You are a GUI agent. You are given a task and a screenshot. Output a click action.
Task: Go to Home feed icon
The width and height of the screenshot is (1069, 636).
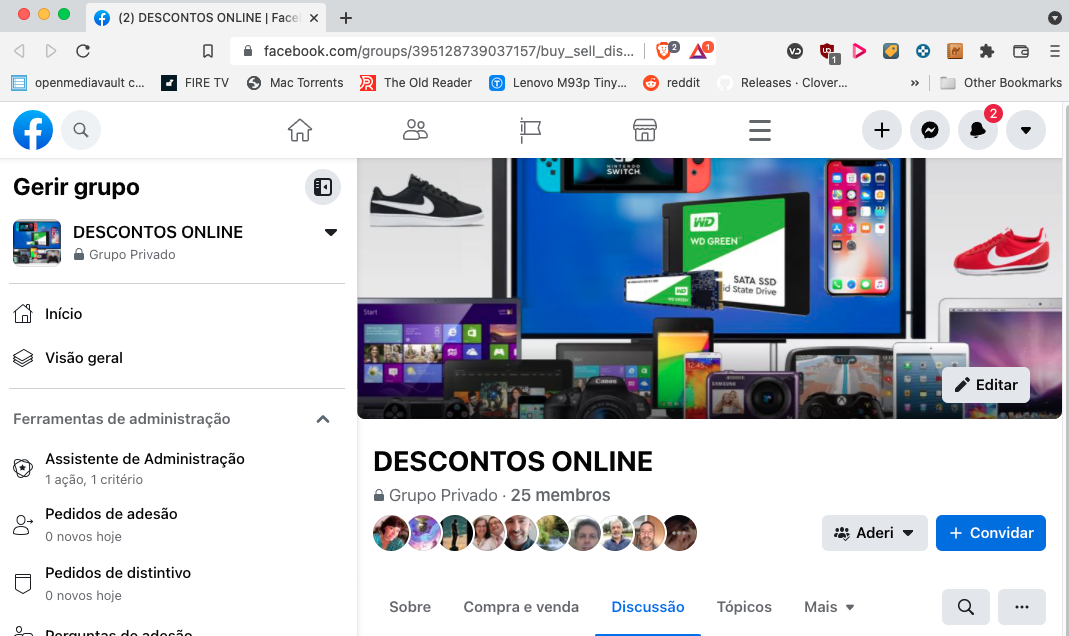[x=299, y=130]
